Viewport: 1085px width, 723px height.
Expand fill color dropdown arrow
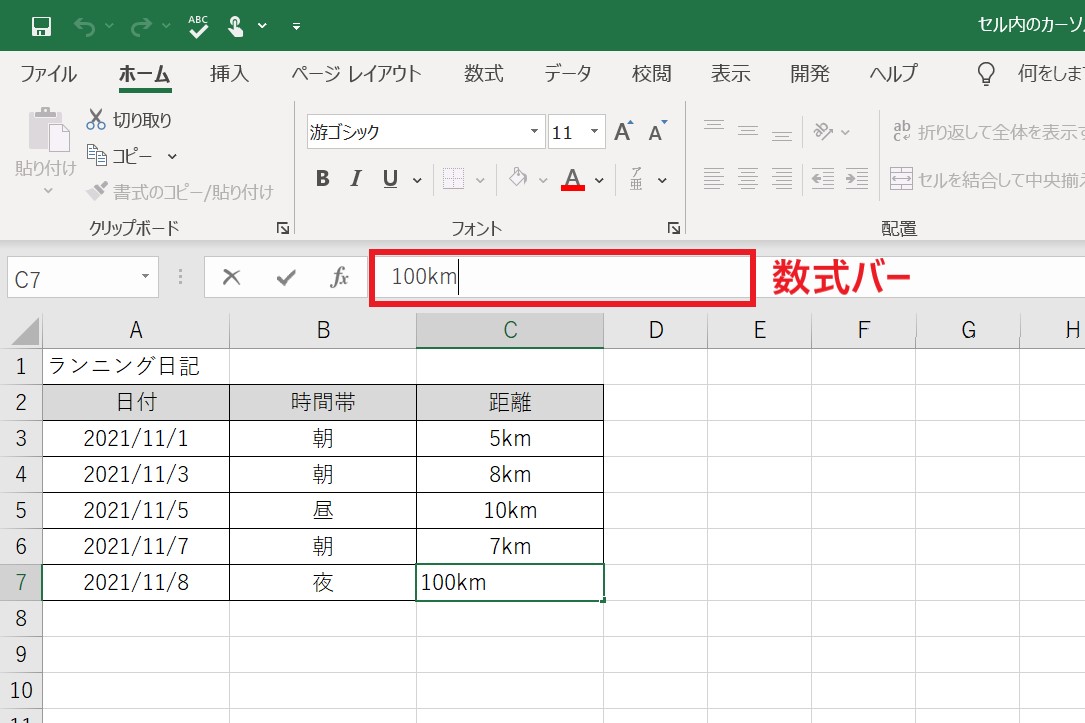coord(543,181)
